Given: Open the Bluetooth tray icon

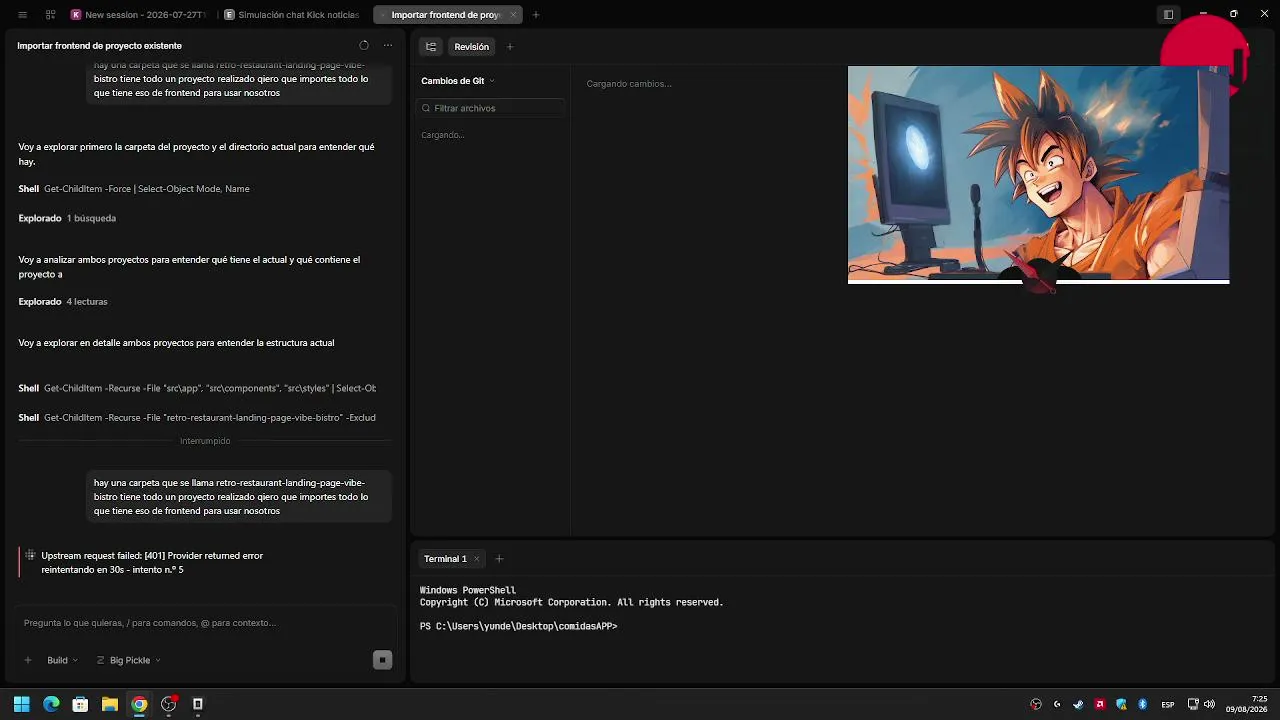Looking at the screenshot, I should pyautogui.click(x=1142, y=704).
